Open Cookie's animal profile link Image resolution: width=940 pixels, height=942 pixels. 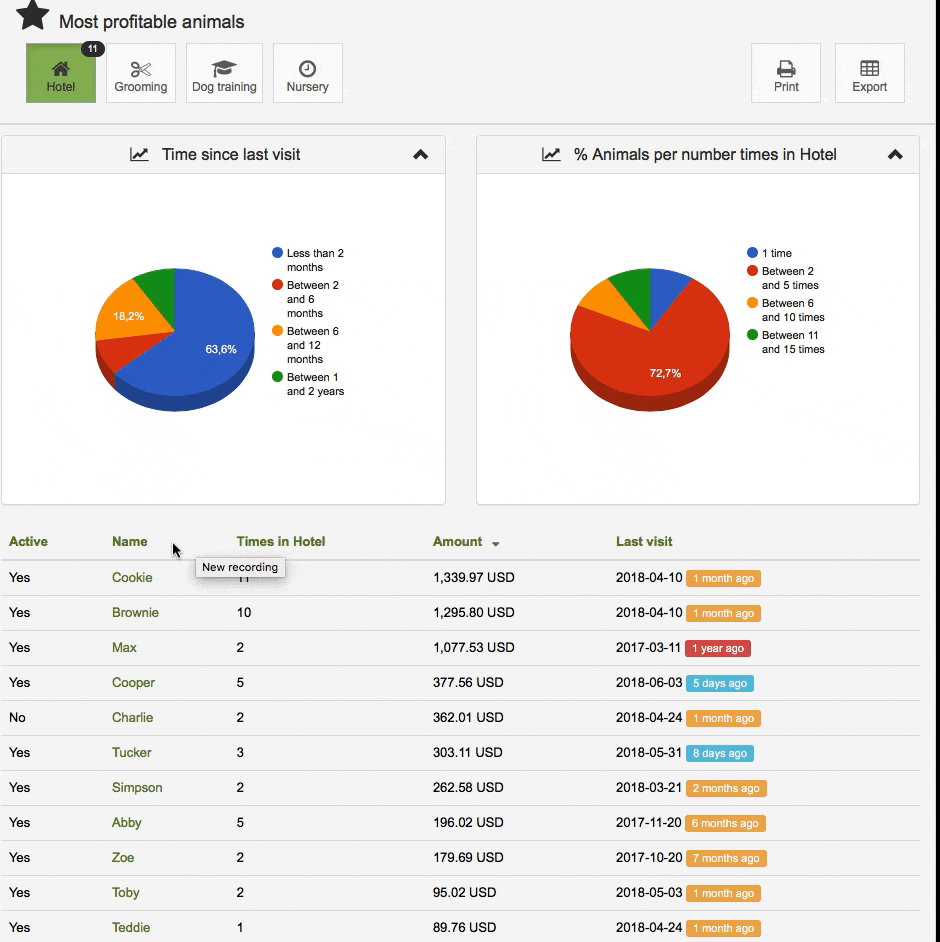click(x=132, y=577)
